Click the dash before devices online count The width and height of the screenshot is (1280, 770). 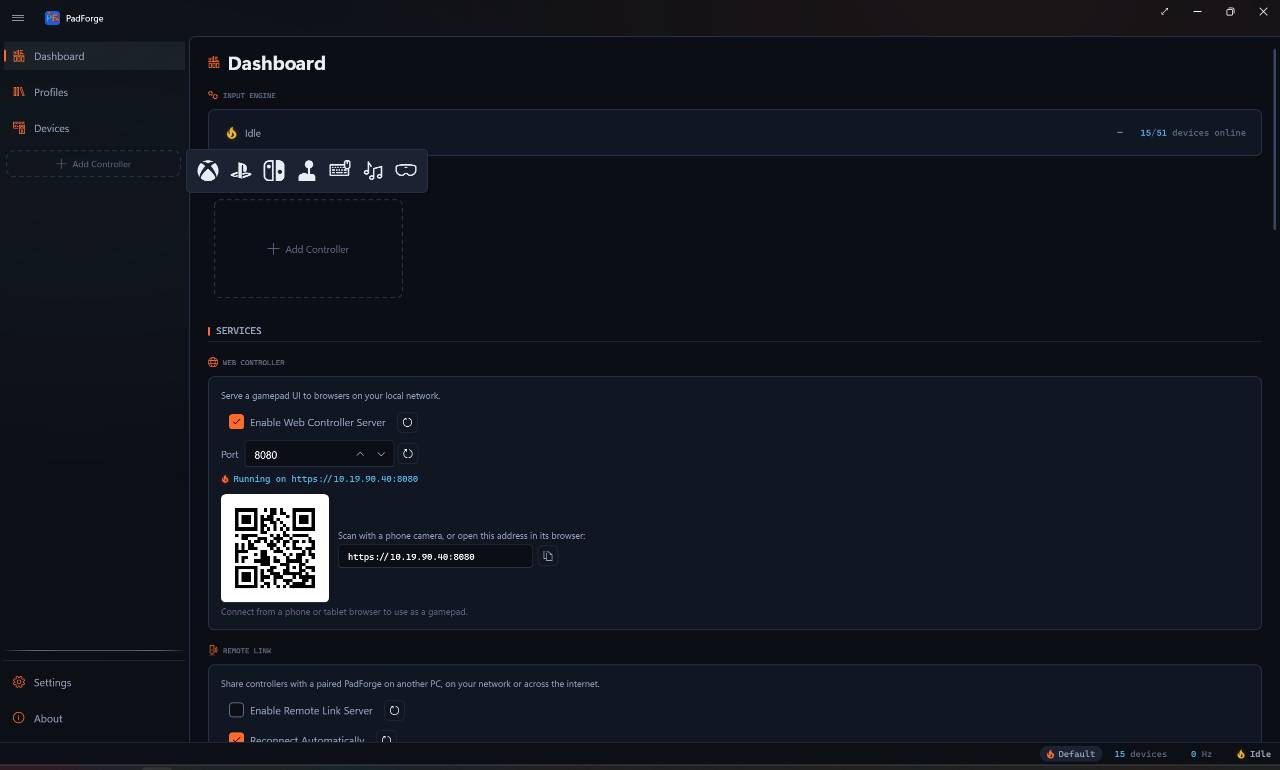coord(1119,133)
